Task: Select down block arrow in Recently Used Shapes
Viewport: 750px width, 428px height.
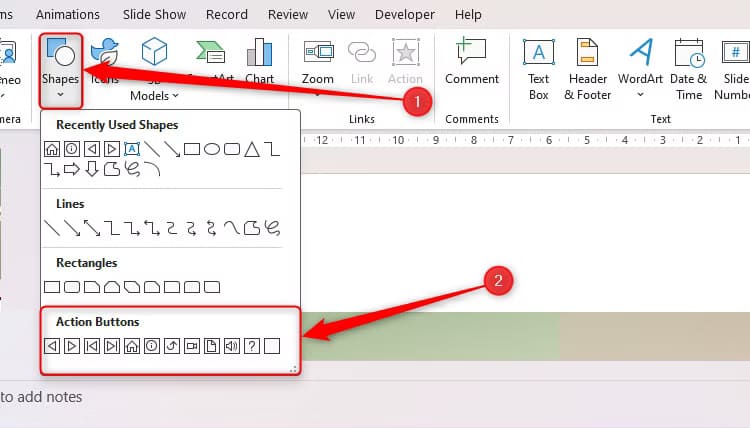Action: pos(92,169)
